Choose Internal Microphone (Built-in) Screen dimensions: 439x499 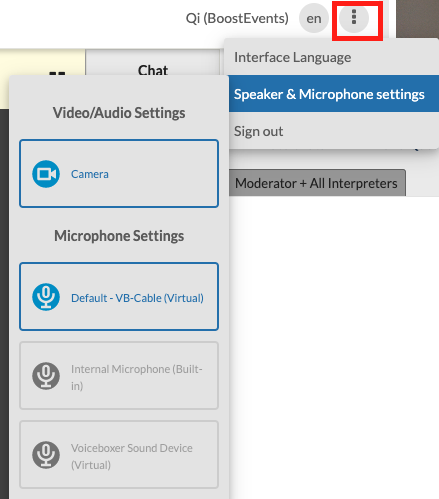pyautogui.click(x=119, y=376)
